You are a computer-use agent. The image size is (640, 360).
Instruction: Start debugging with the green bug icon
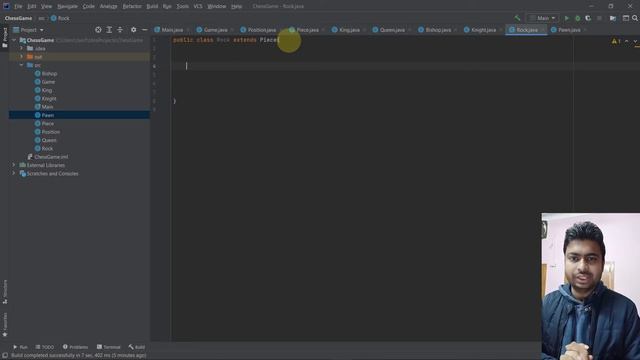coord(578,18)
